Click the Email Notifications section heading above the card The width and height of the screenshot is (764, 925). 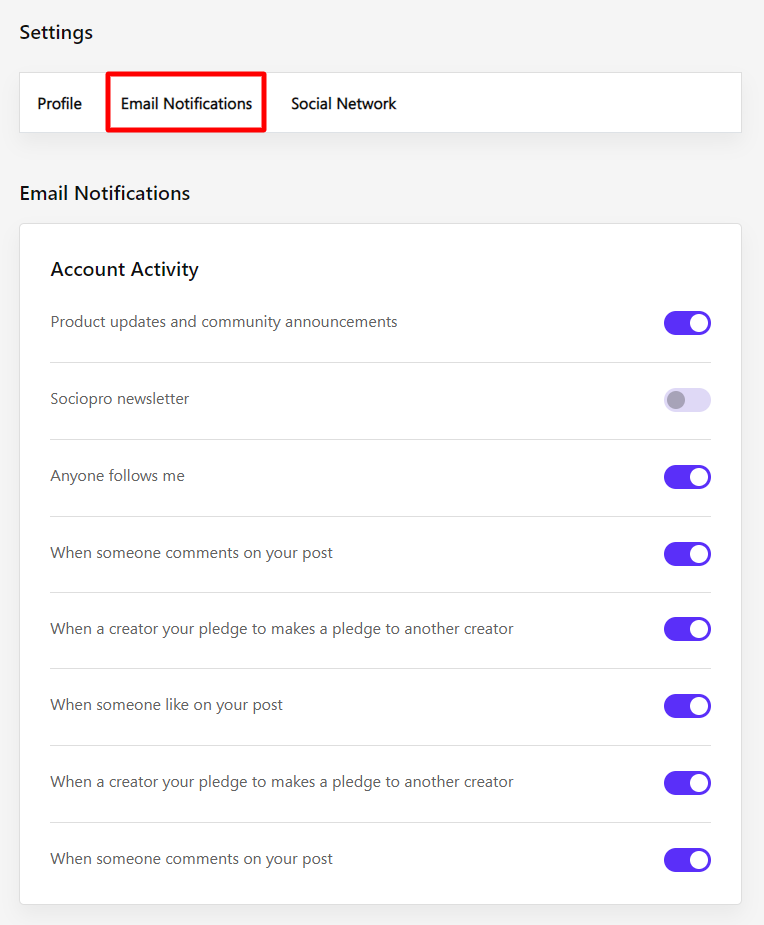(105, 193)
